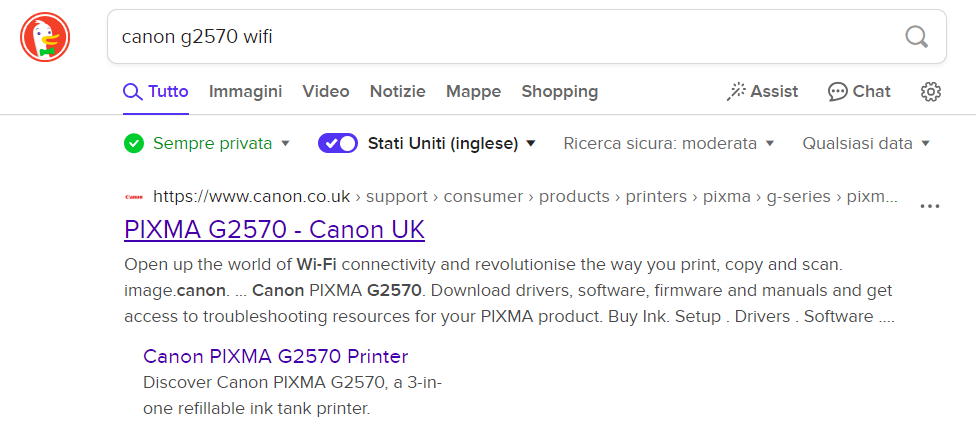Open the PIXMA G2570 - Canon UK result

[x=274, y=230]
